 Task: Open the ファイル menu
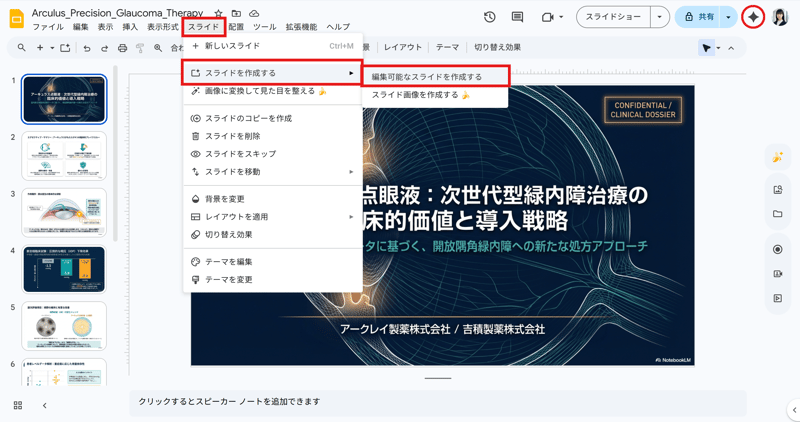[48, 27]
